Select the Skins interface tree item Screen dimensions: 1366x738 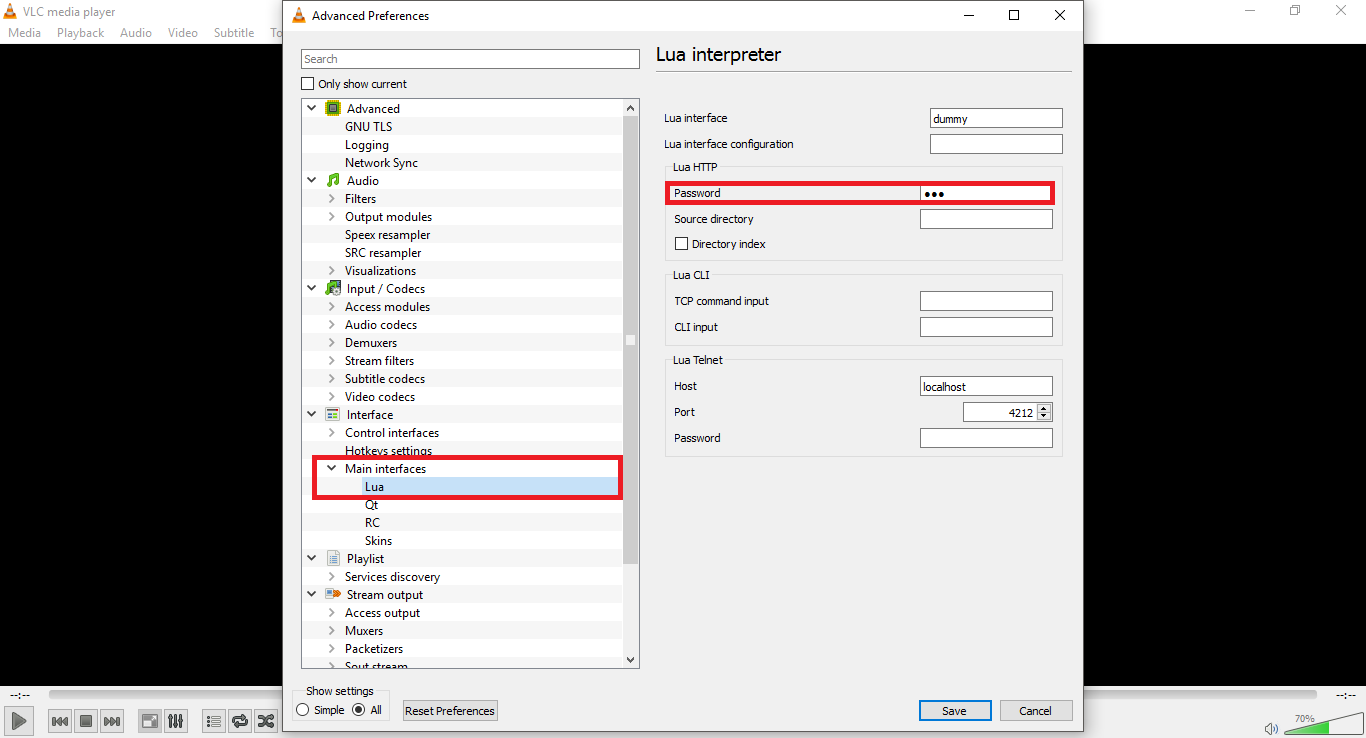pos(378,540)
